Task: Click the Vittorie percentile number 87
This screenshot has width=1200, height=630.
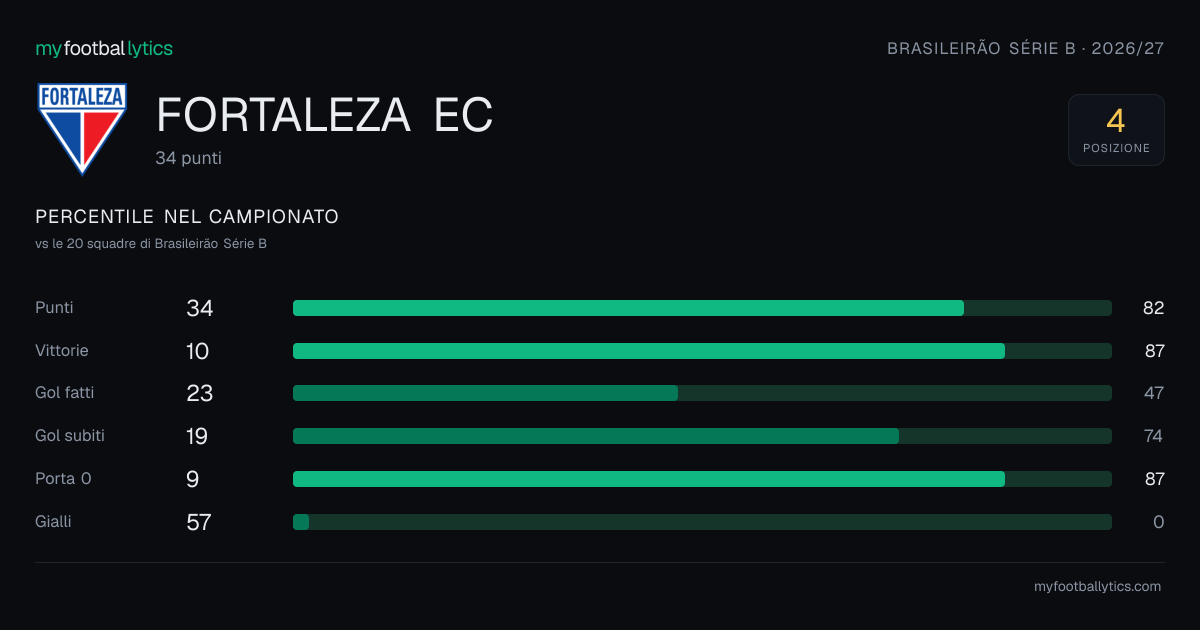Action: click(1154, 351)
